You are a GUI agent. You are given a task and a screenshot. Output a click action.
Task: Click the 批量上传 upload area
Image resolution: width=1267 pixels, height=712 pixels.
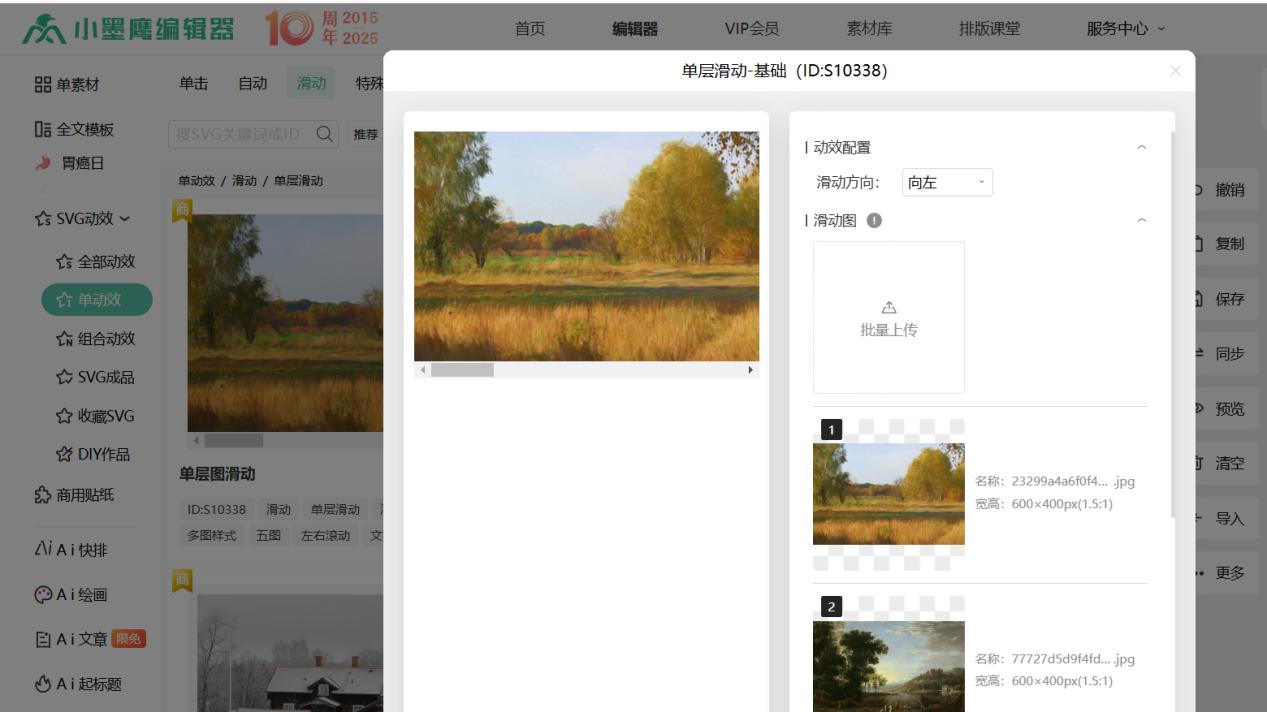click(888, 317)
